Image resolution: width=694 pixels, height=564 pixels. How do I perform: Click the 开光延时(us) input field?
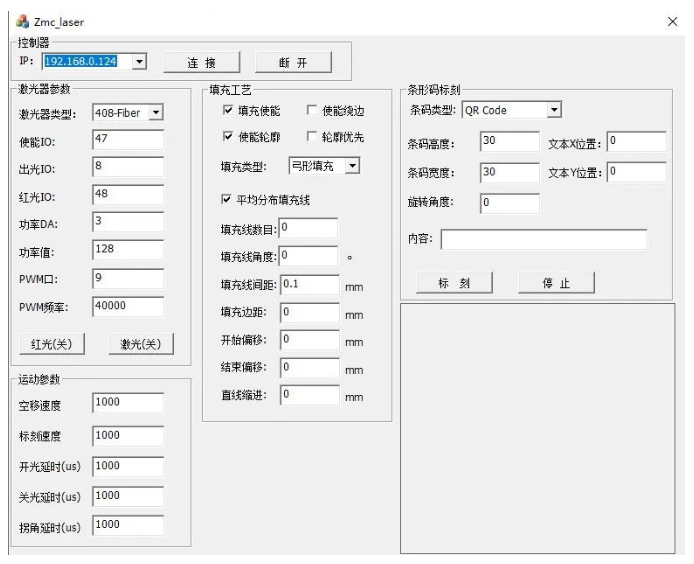(x=128, y=467)
